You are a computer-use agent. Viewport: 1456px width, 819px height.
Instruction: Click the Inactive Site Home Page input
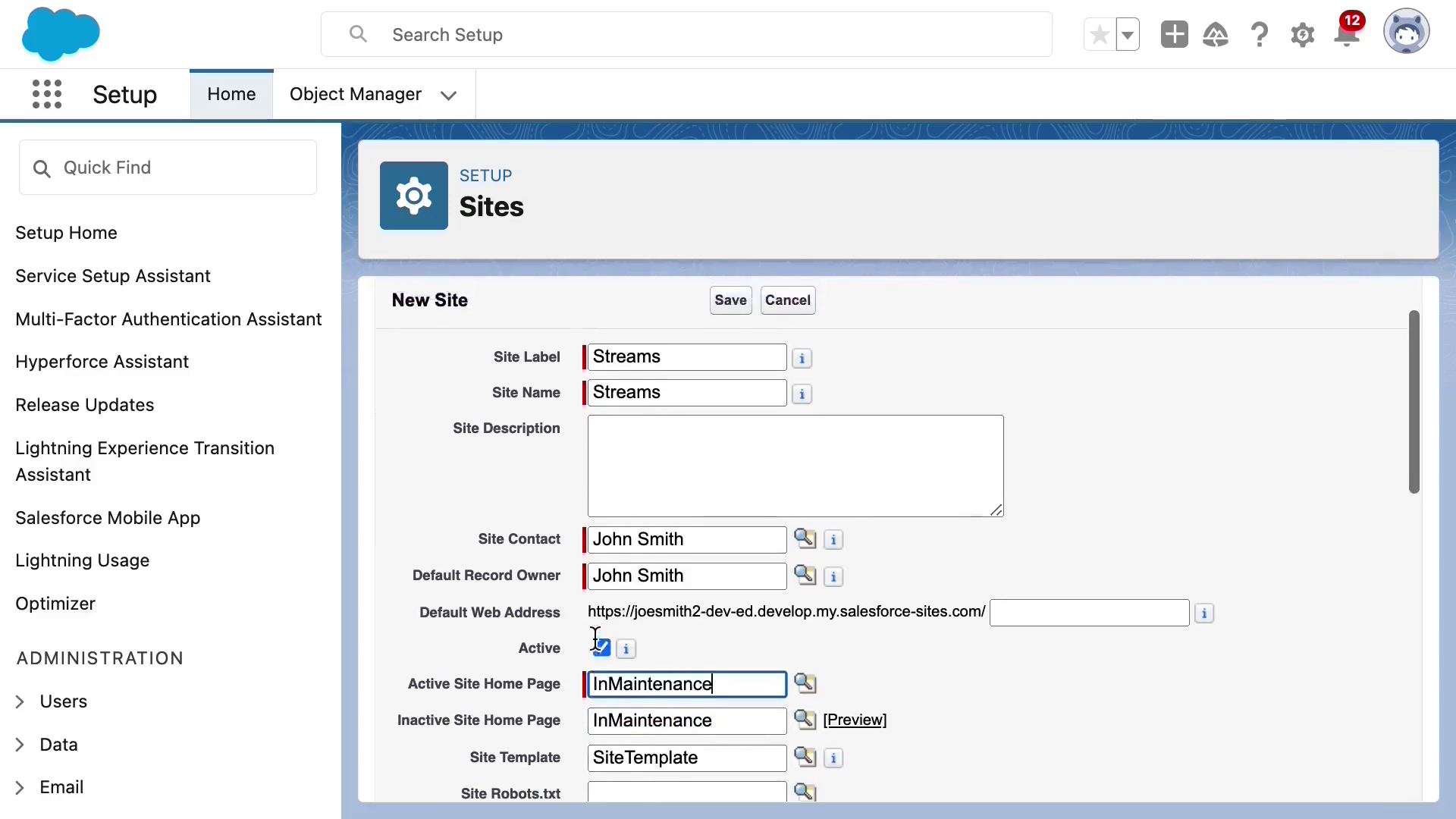[687, 721]
